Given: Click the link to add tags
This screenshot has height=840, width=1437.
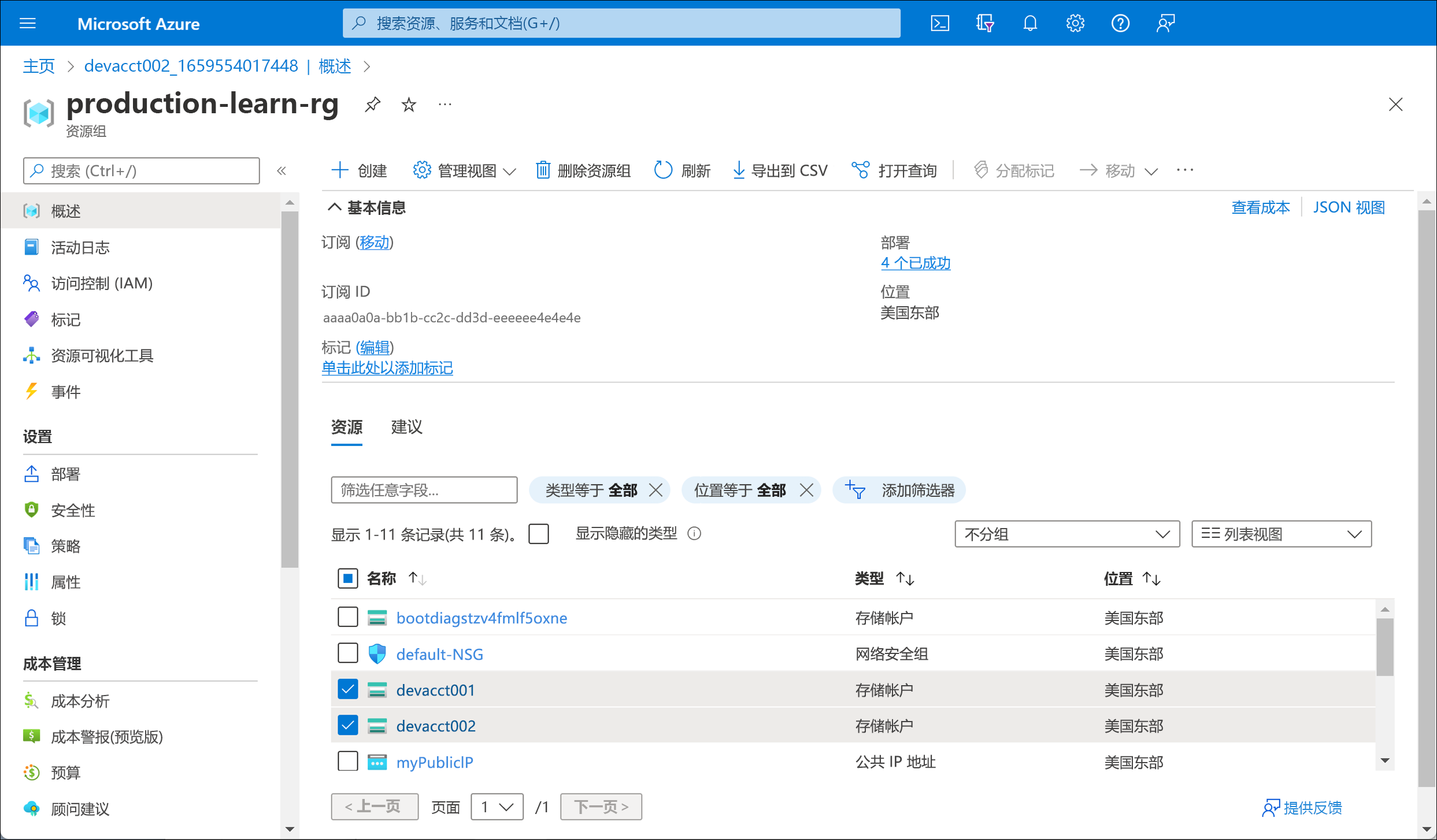Looking at the screenshot, I should pos(387,368).
